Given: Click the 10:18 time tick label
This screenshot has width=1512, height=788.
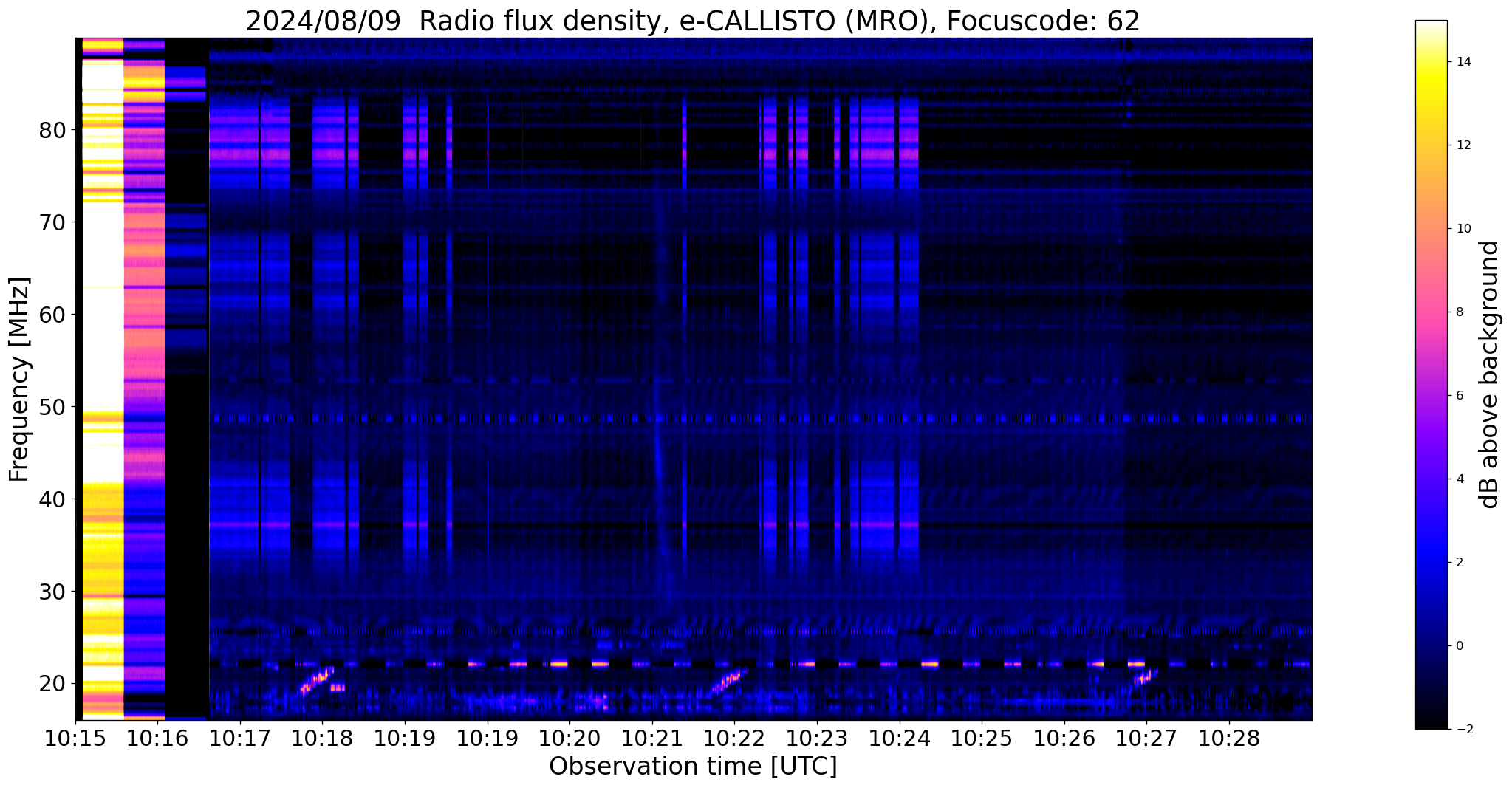Looking at the screenshot, I should [322, 739].
